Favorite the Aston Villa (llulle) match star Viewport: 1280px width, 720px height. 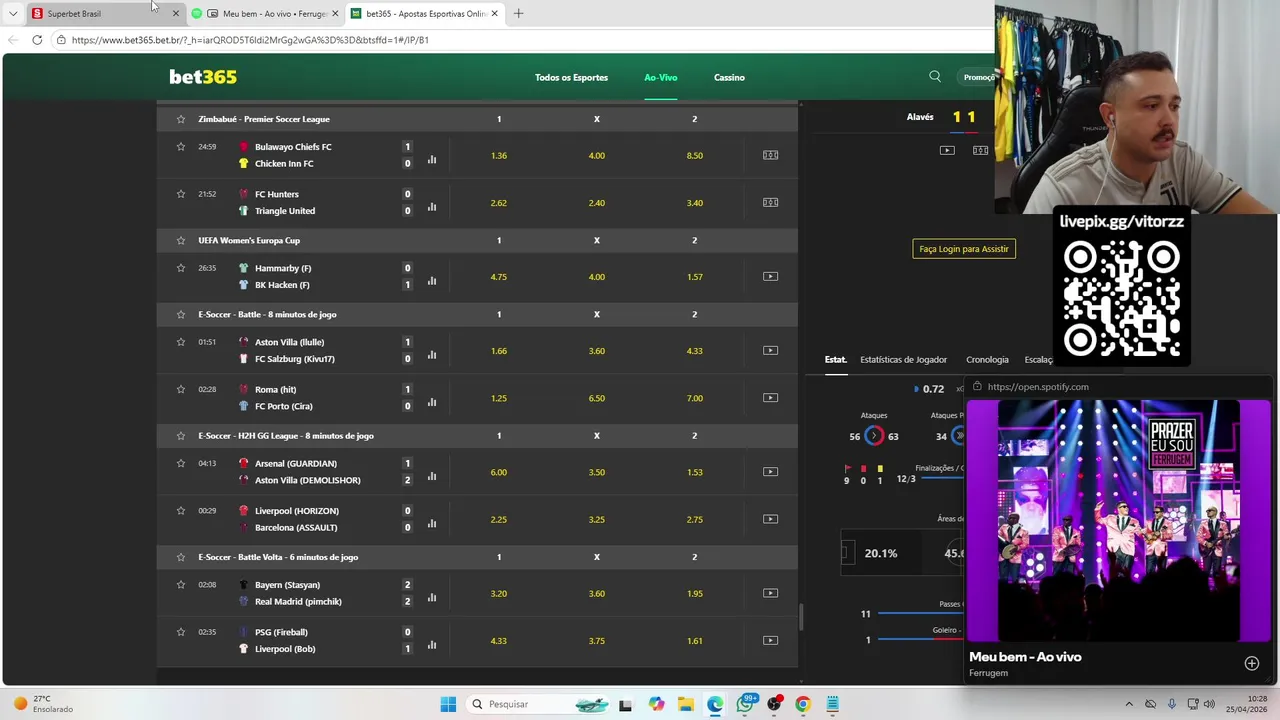click(x=181, y=342)
